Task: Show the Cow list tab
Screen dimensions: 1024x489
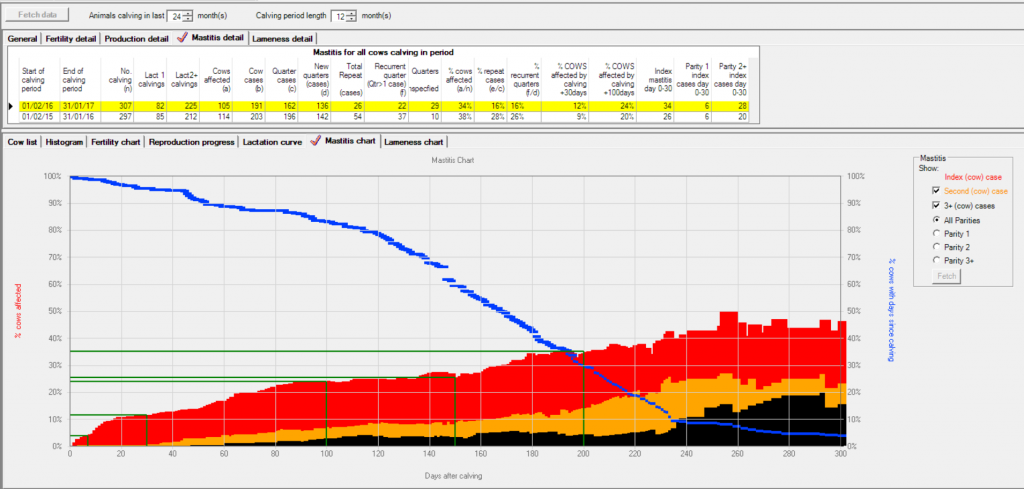Action: (23, 142)
